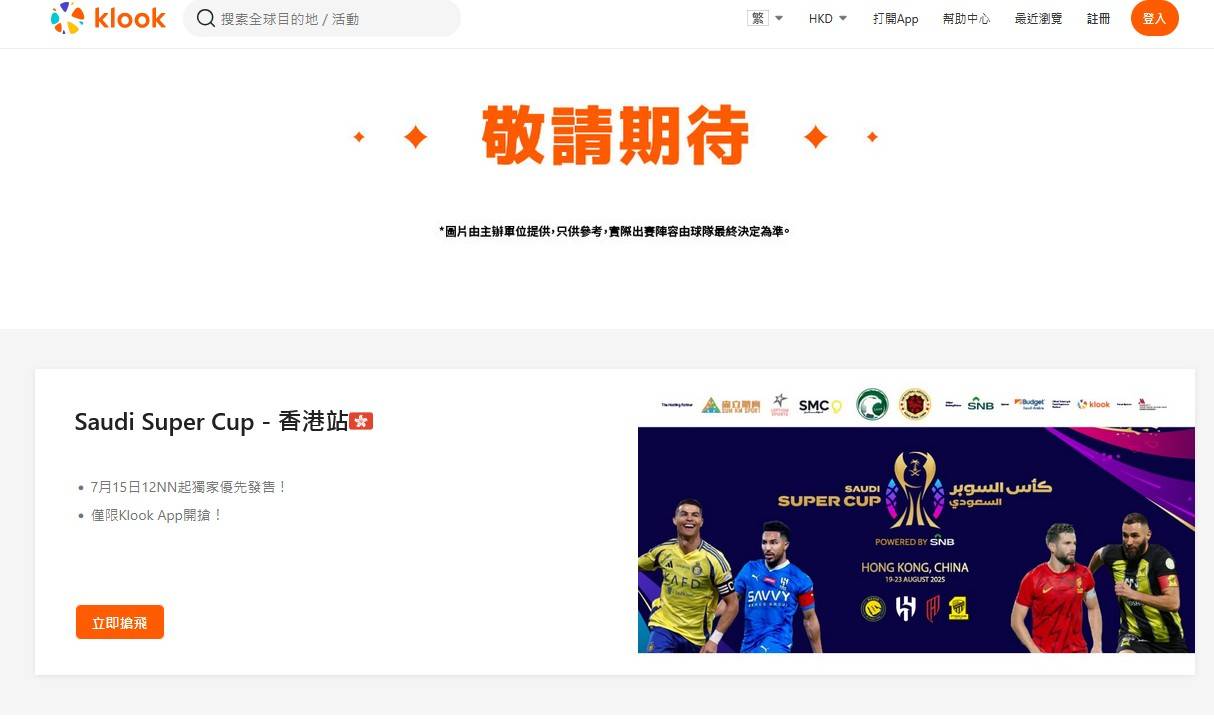This screenshot has height=721, width=1214.
Task: Open the 繁 language dropdown
Action: 765,18
